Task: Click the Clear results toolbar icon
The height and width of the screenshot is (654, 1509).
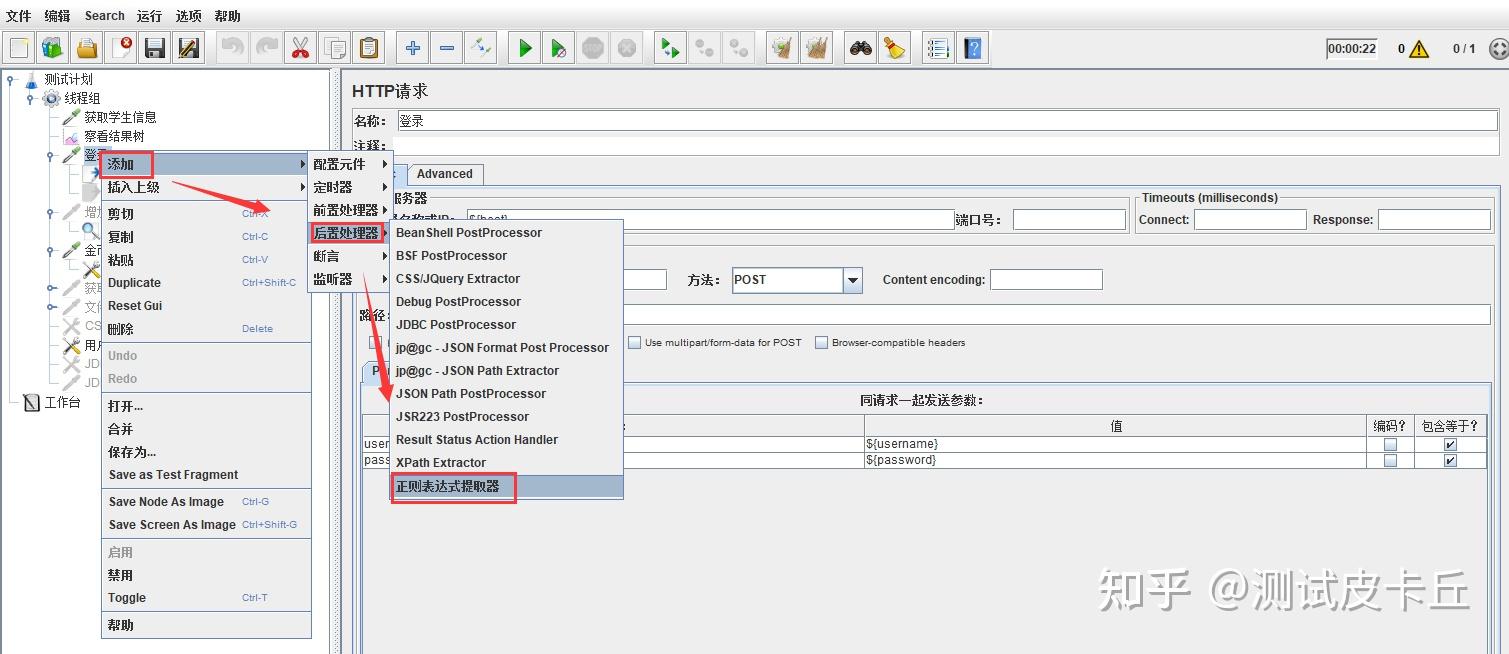Action: 782,47
